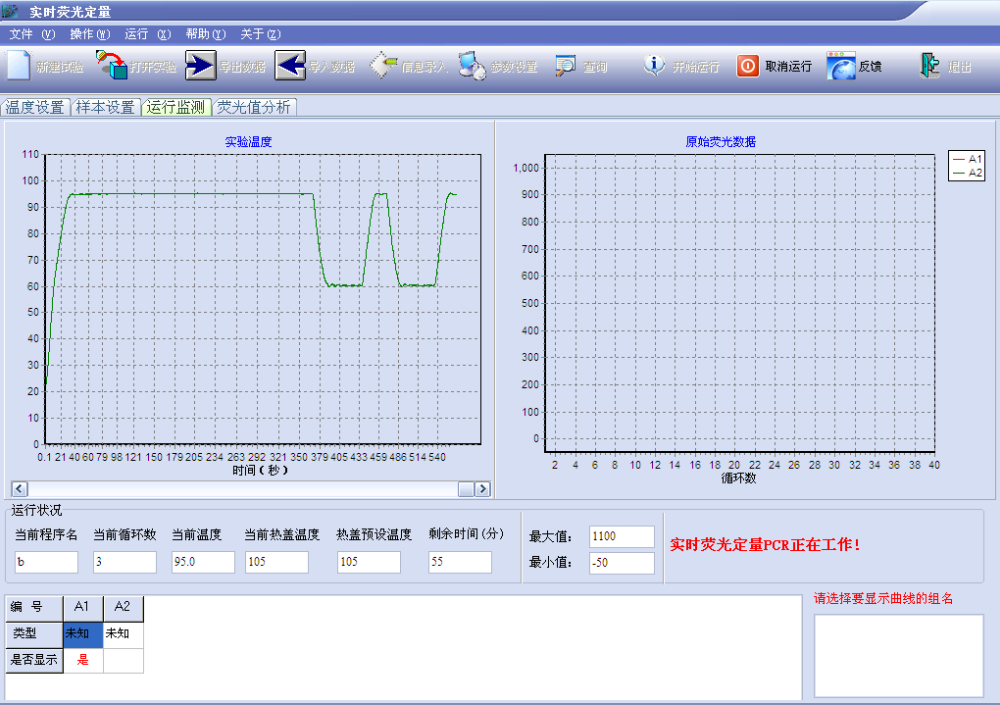Click 取消运行 cancel run red icon
This screenshot has height=705, width=1000.
tap(747, 66)
